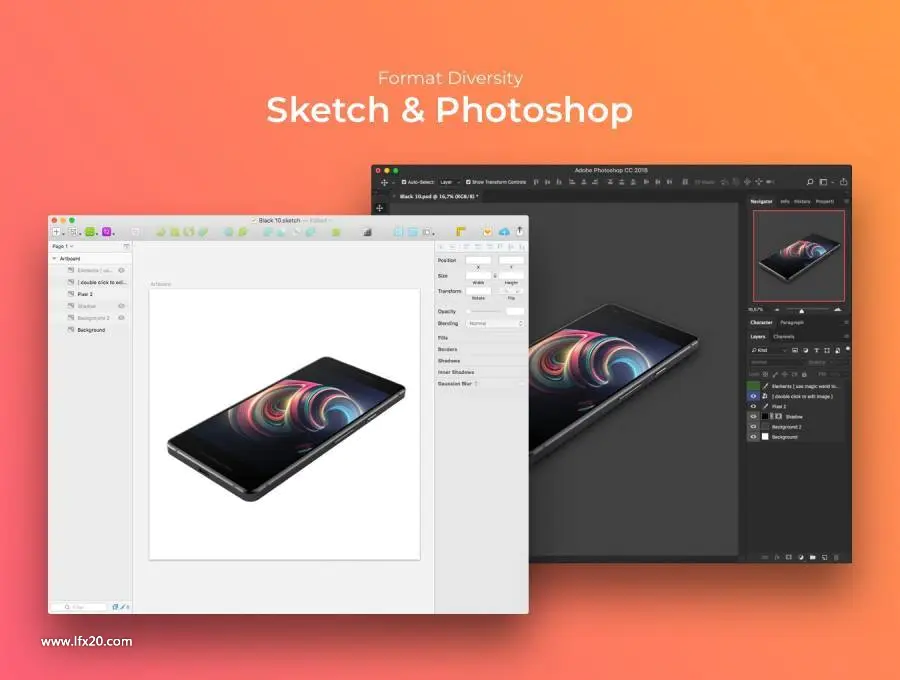
Task: Toggle the Auto-Select checkbox in Photoshop
Action: [x=404, y=182]
